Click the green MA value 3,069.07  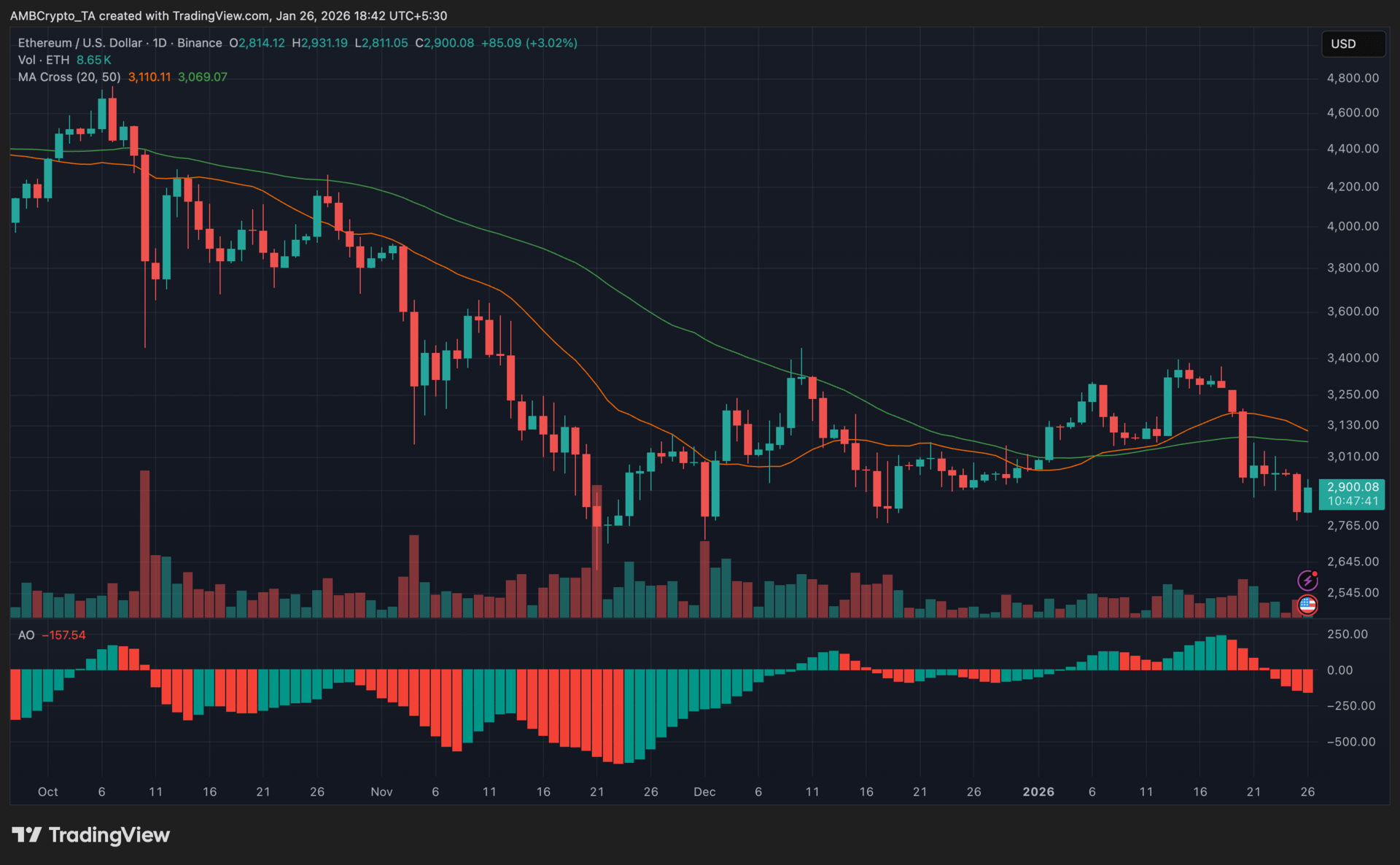(203, 77)
